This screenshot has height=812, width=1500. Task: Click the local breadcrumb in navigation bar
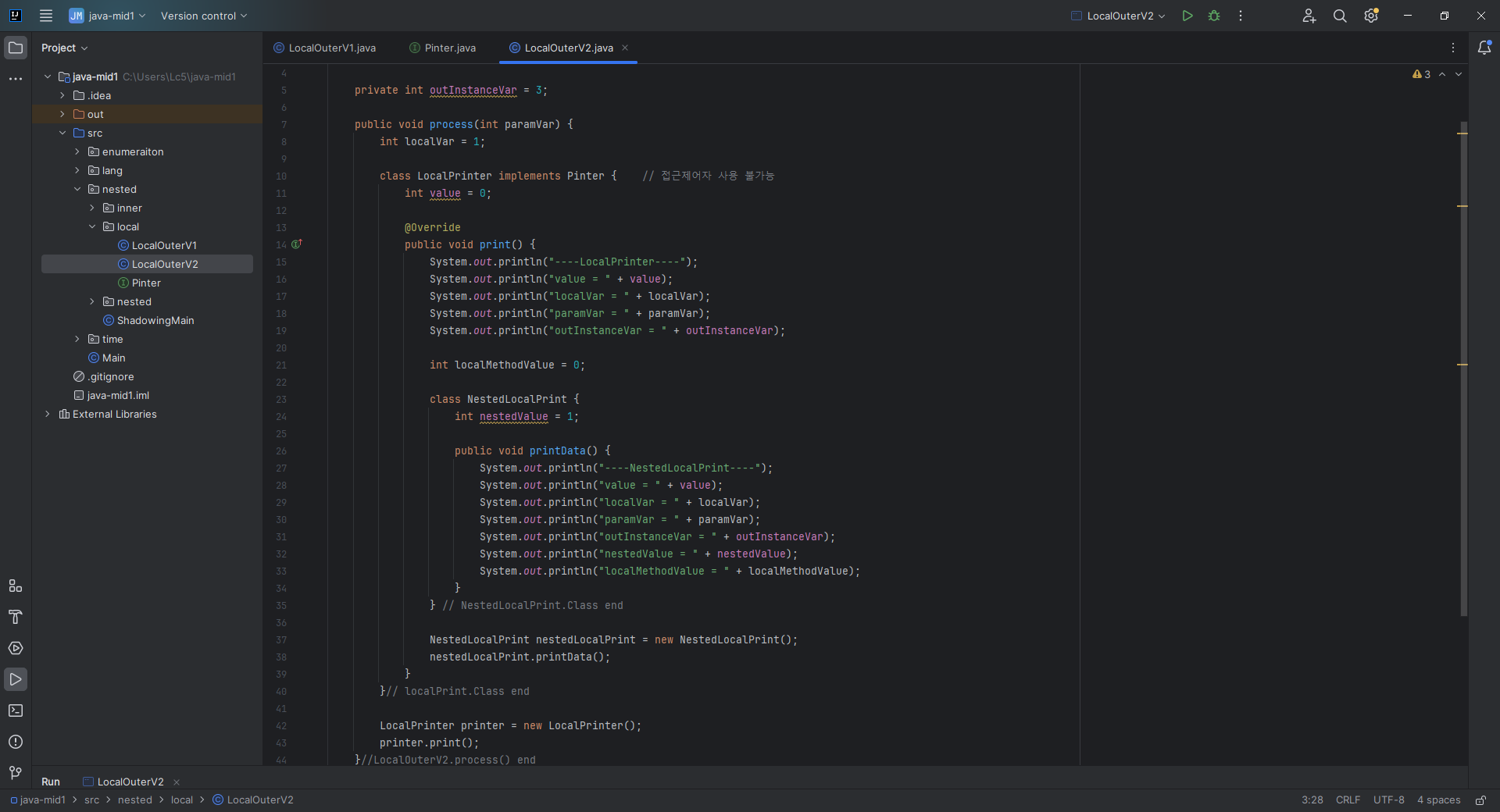click(182, 800)
